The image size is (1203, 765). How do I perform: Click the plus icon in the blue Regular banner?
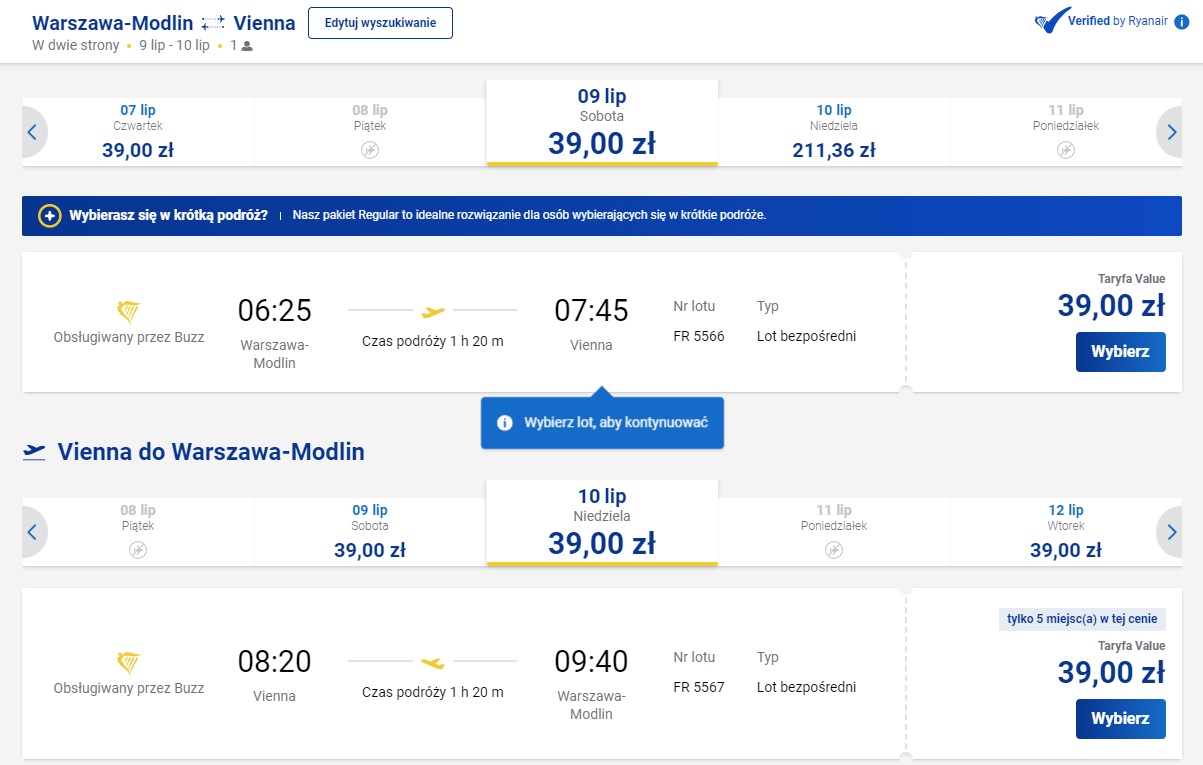49,216
